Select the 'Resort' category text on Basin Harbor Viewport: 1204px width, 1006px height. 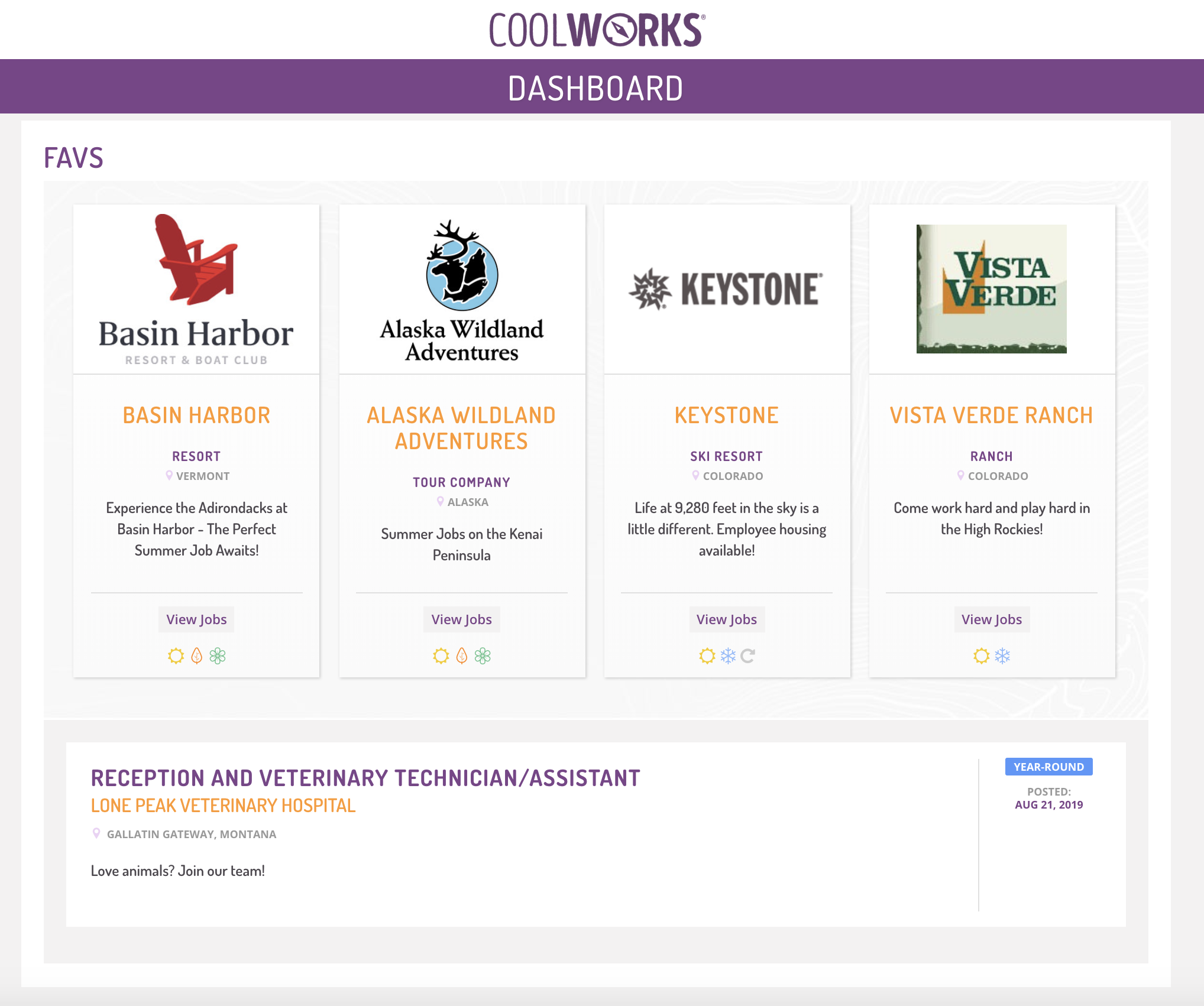(196, 456)
